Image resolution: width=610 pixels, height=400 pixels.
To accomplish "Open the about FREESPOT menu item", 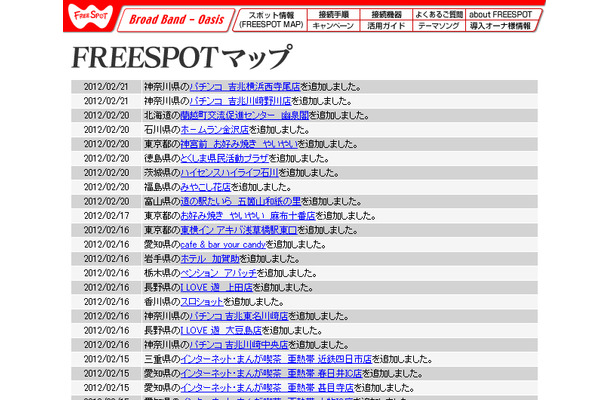I will (501, 14).
